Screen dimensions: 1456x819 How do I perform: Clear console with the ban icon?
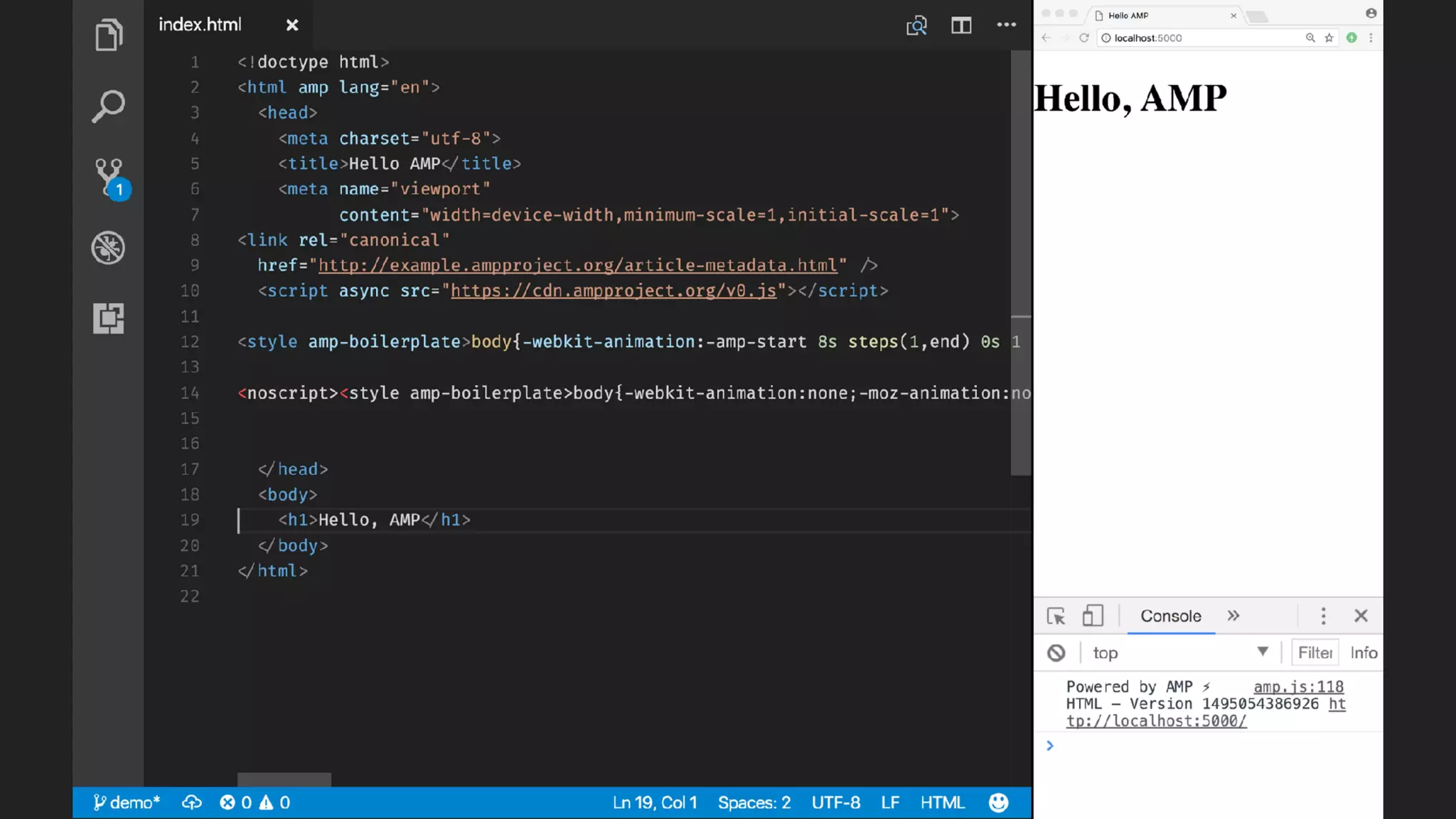(1056, 653)
